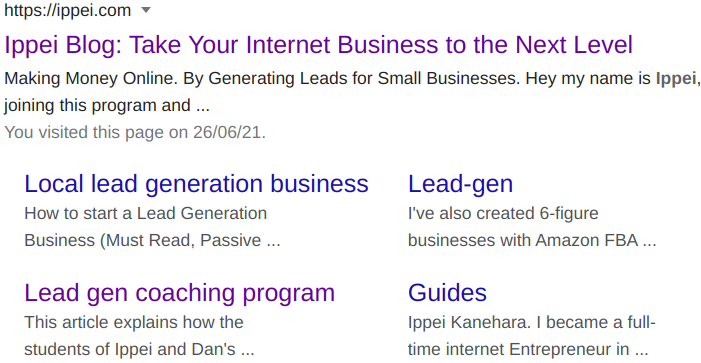This screenshot has height=363, width=701.
Task: Open the Ippei Blog main result title
Action: click(x=318, y=45)
